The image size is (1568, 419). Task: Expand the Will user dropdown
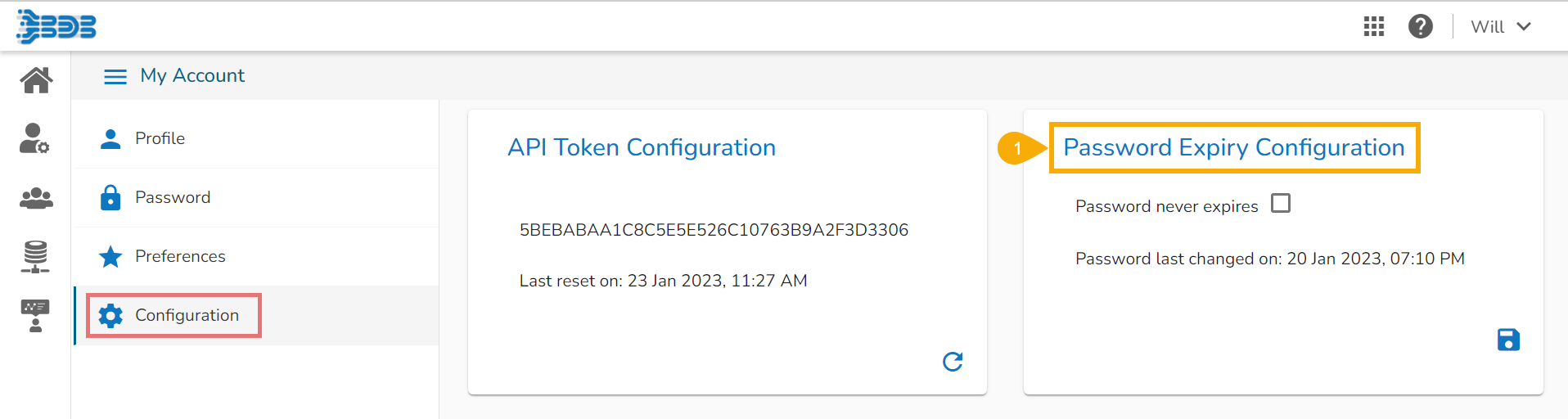click(x=1500, y=26)
